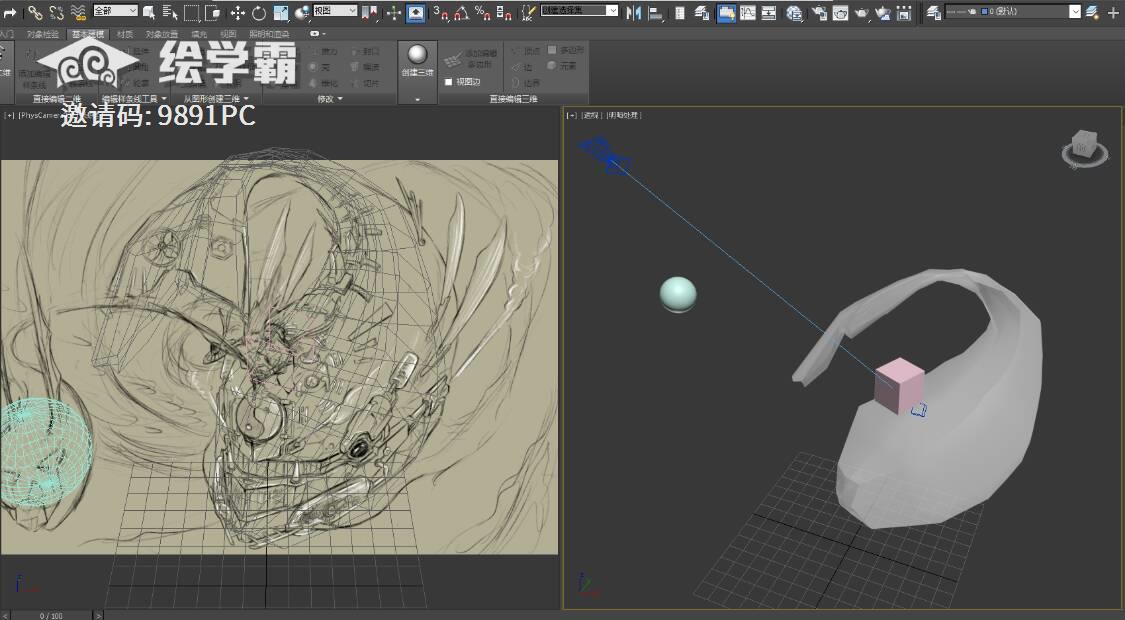
Task: Switch to the 材质 ribbon tab
Action: [x=125, y=33]
